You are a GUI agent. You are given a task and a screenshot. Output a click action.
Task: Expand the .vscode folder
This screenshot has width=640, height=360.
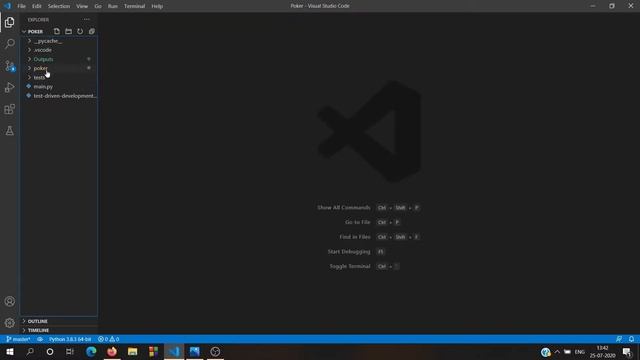(59, 50)
